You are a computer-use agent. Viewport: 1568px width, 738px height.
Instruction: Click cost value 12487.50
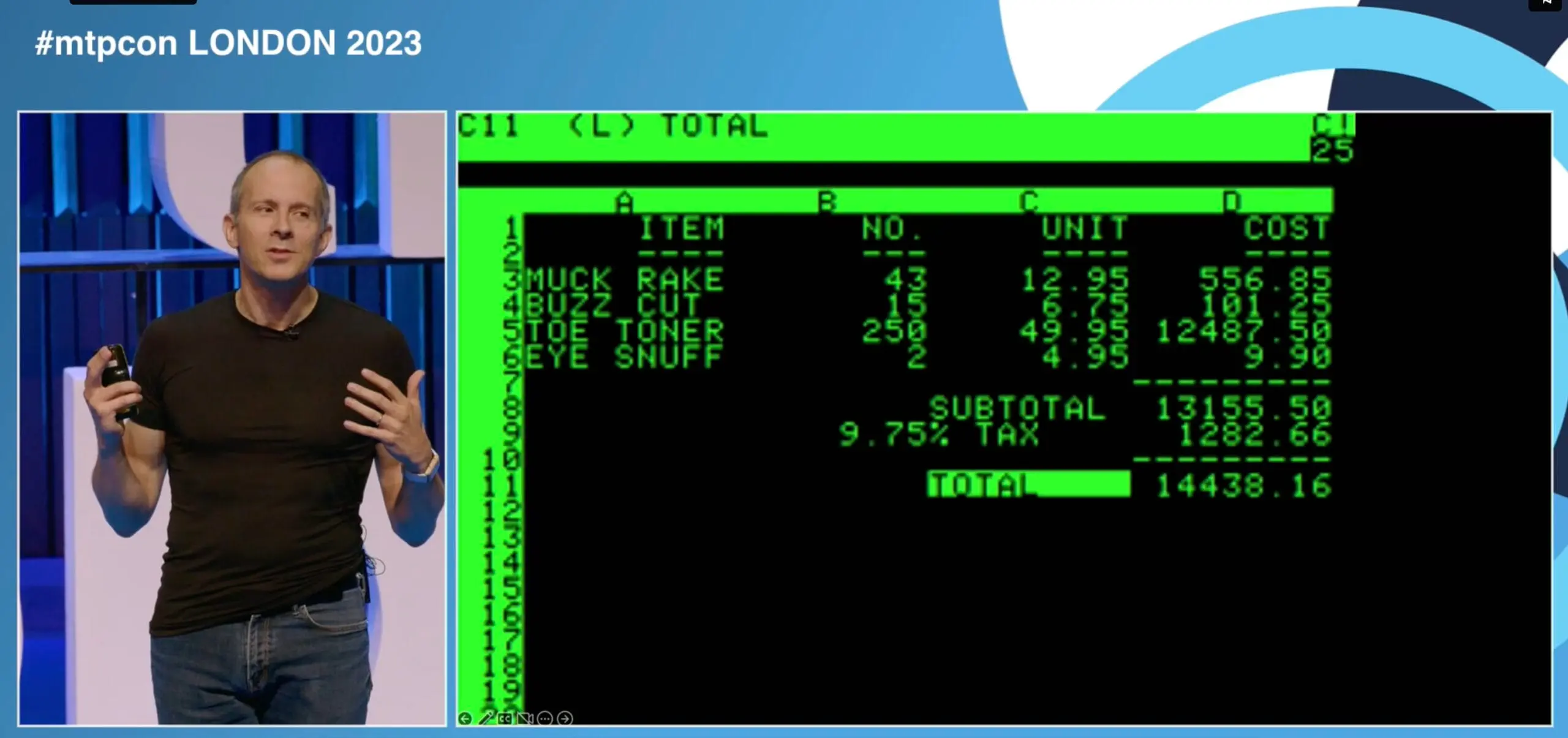1243,331
